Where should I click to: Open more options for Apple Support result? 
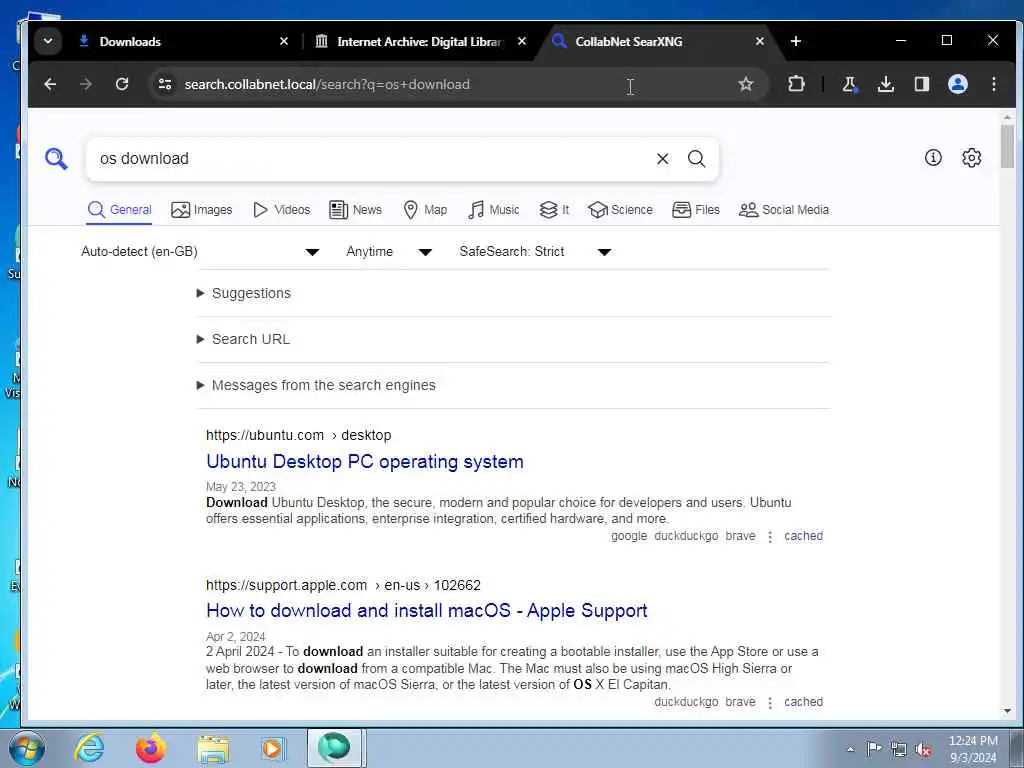point(770,703)
